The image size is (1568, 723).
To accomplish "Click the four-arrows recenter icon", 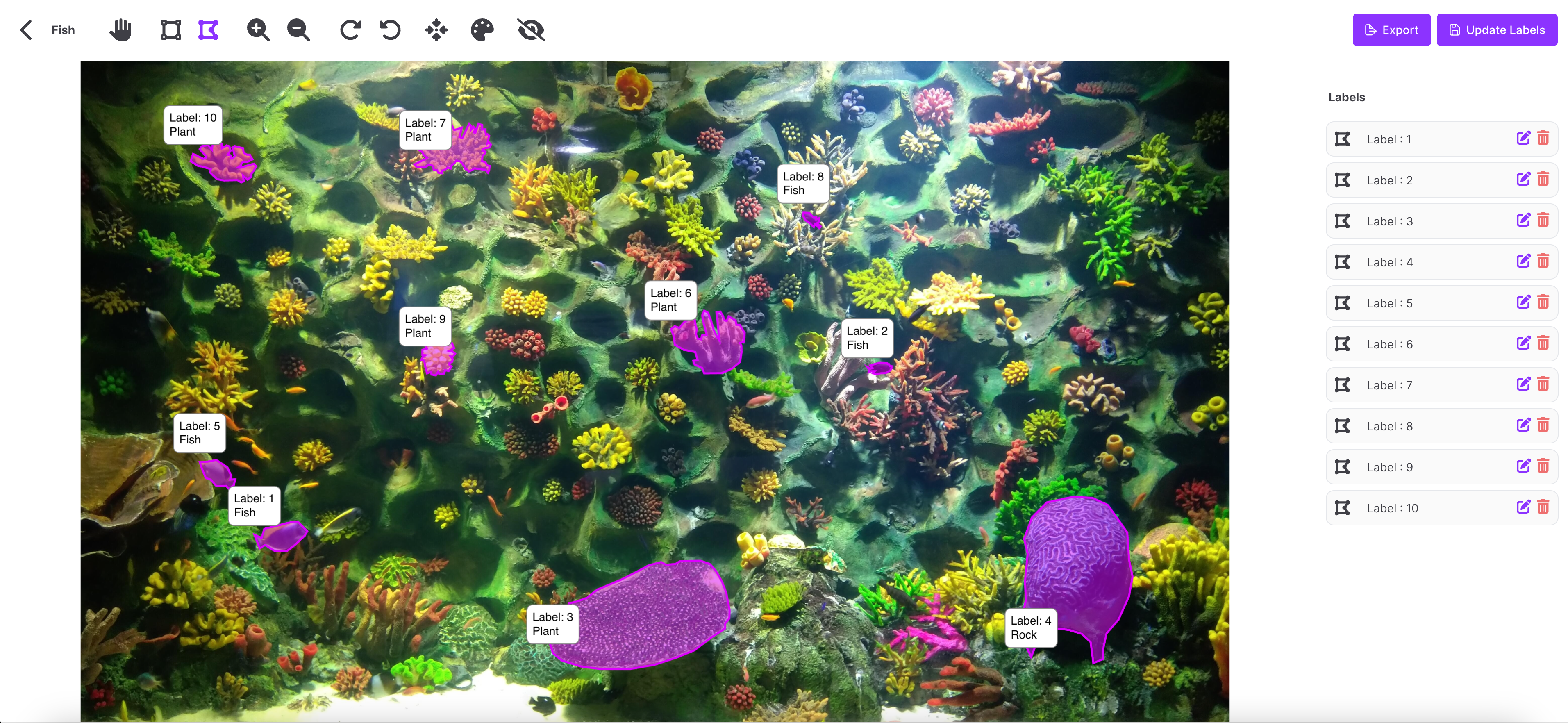I will click(436, 30).
